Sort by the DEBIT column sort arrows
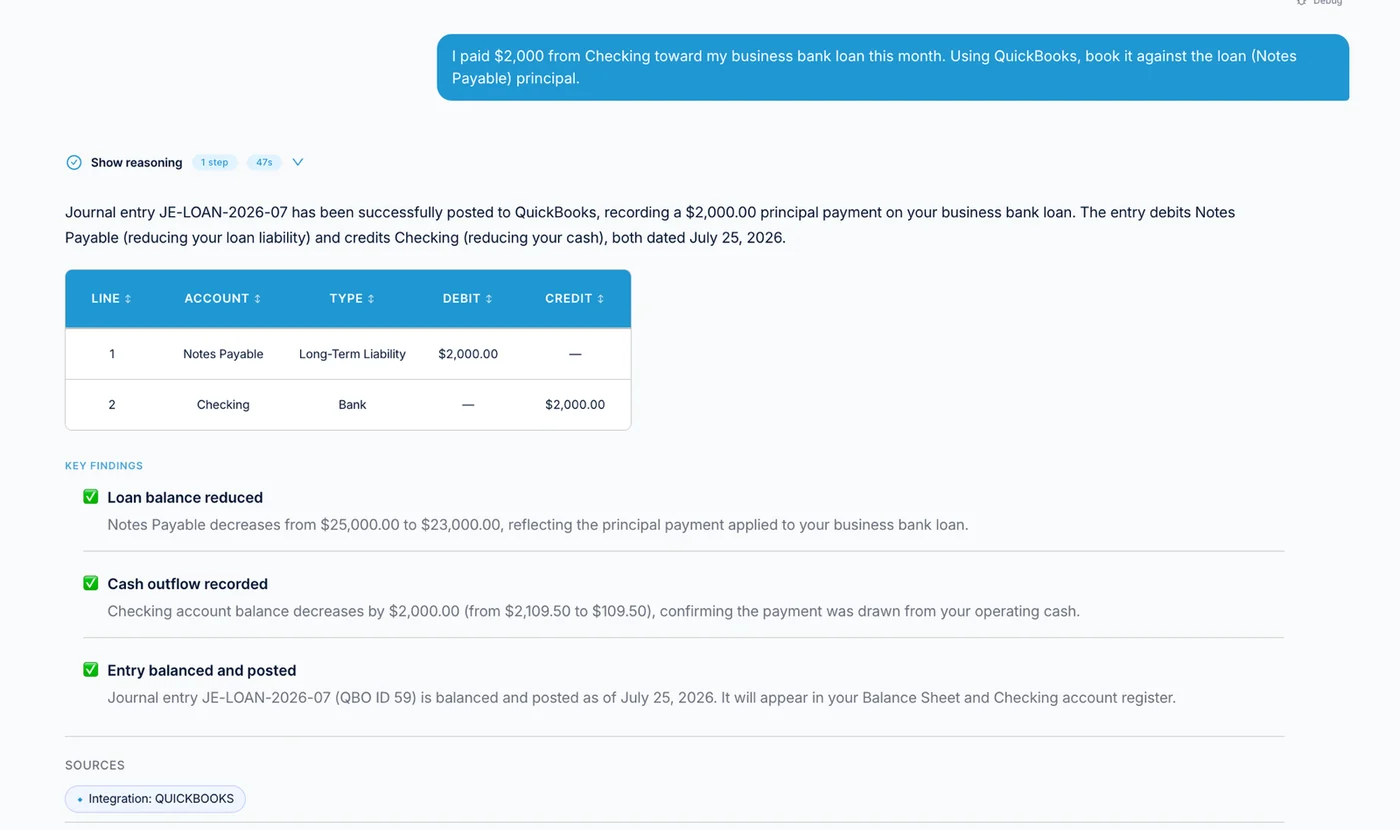The image size is (1400, 830). pos(489,299)
